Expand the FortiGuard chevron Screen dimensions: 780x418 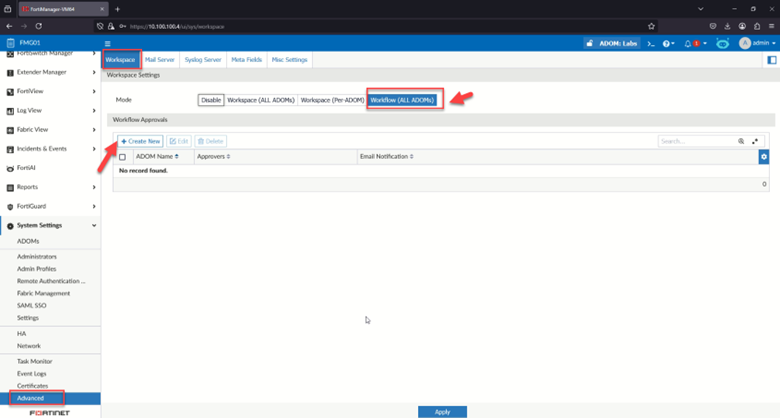click(x=94, y=207)
